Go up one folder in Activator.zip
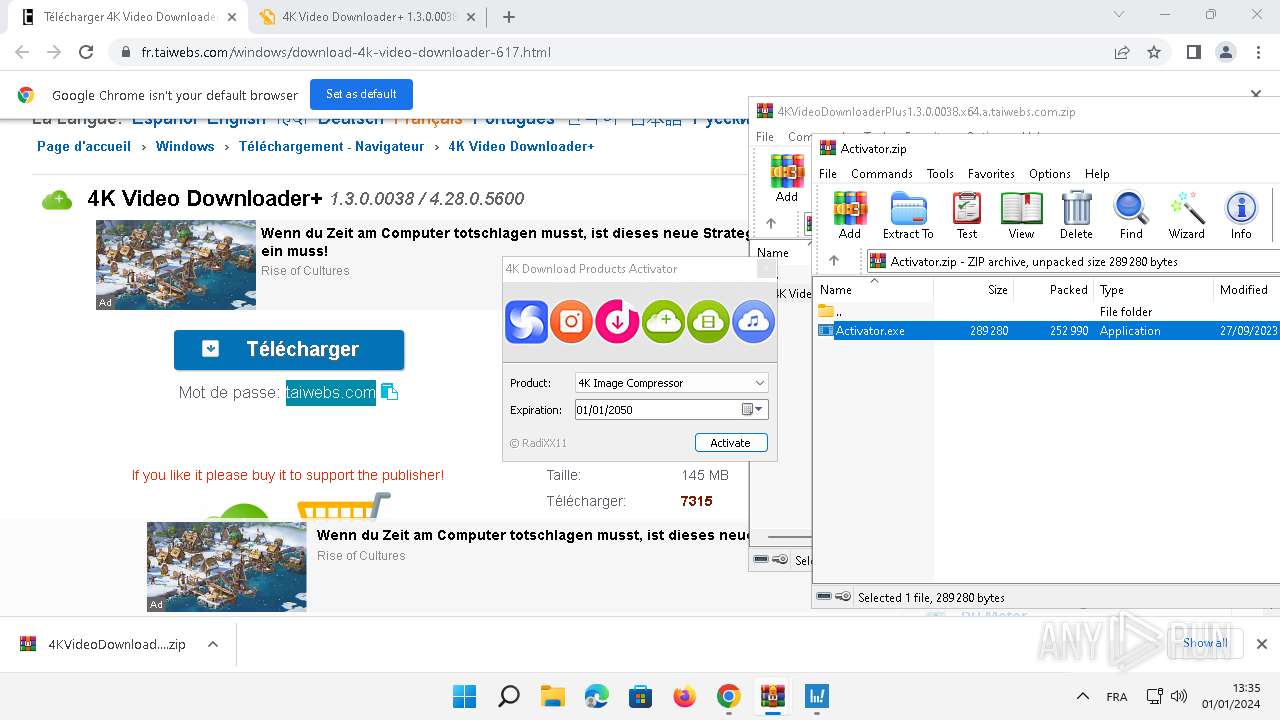The width and height of the screenshot is (1280, 720). [x=834, y=261]
